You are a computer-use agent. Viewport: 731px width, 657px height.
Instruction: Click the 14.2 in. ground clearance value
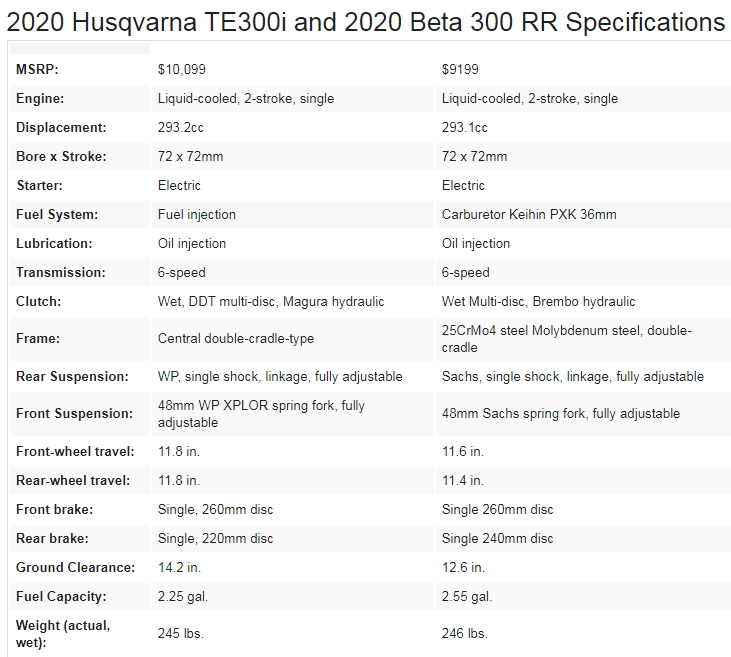[179, 568]
